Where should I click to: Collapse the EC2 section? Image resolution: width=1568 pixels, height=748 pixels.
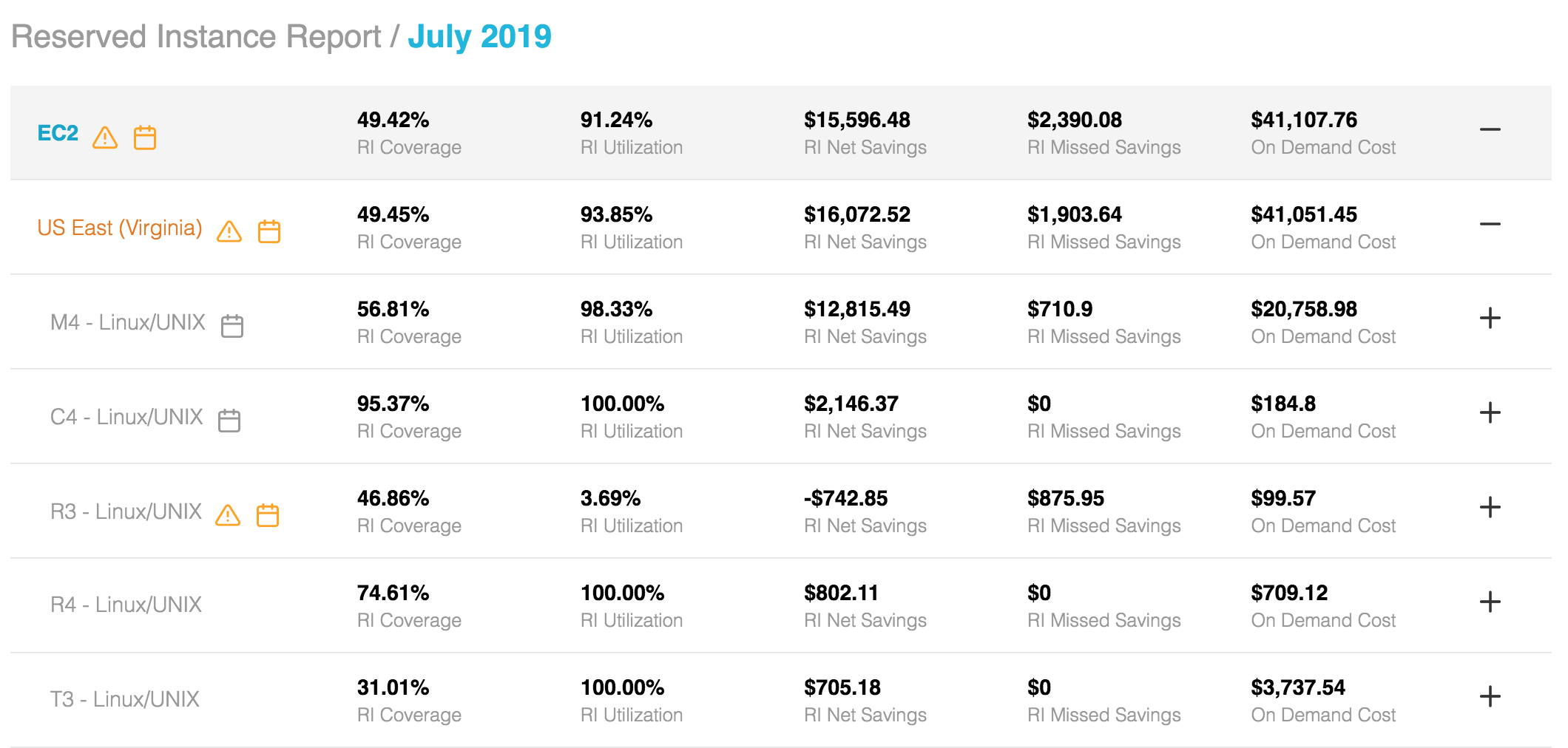coord(1490,130)
